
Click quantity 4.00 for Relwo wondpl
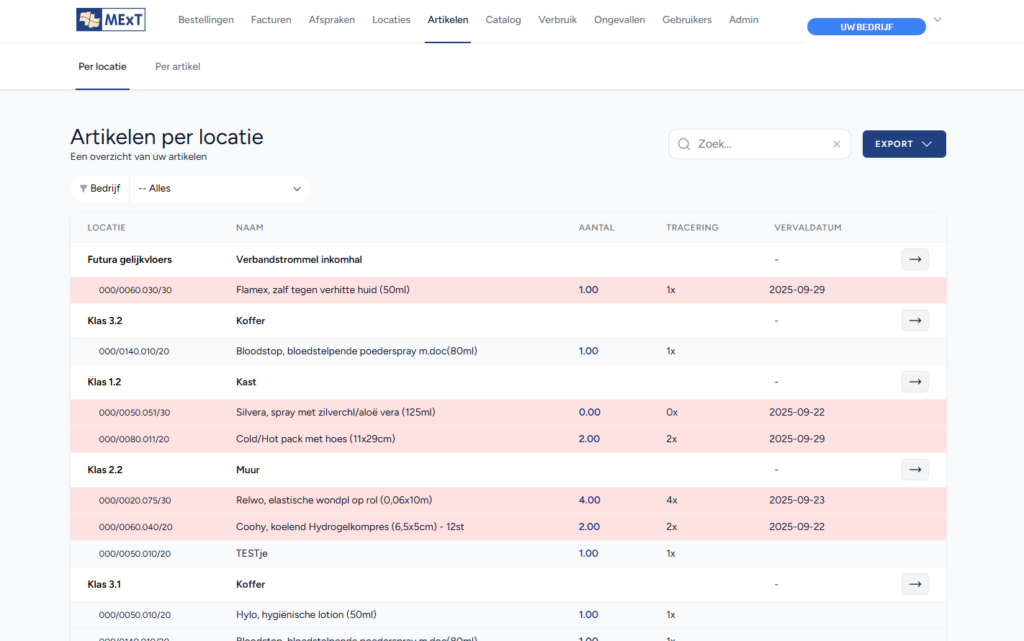[589, 500]
